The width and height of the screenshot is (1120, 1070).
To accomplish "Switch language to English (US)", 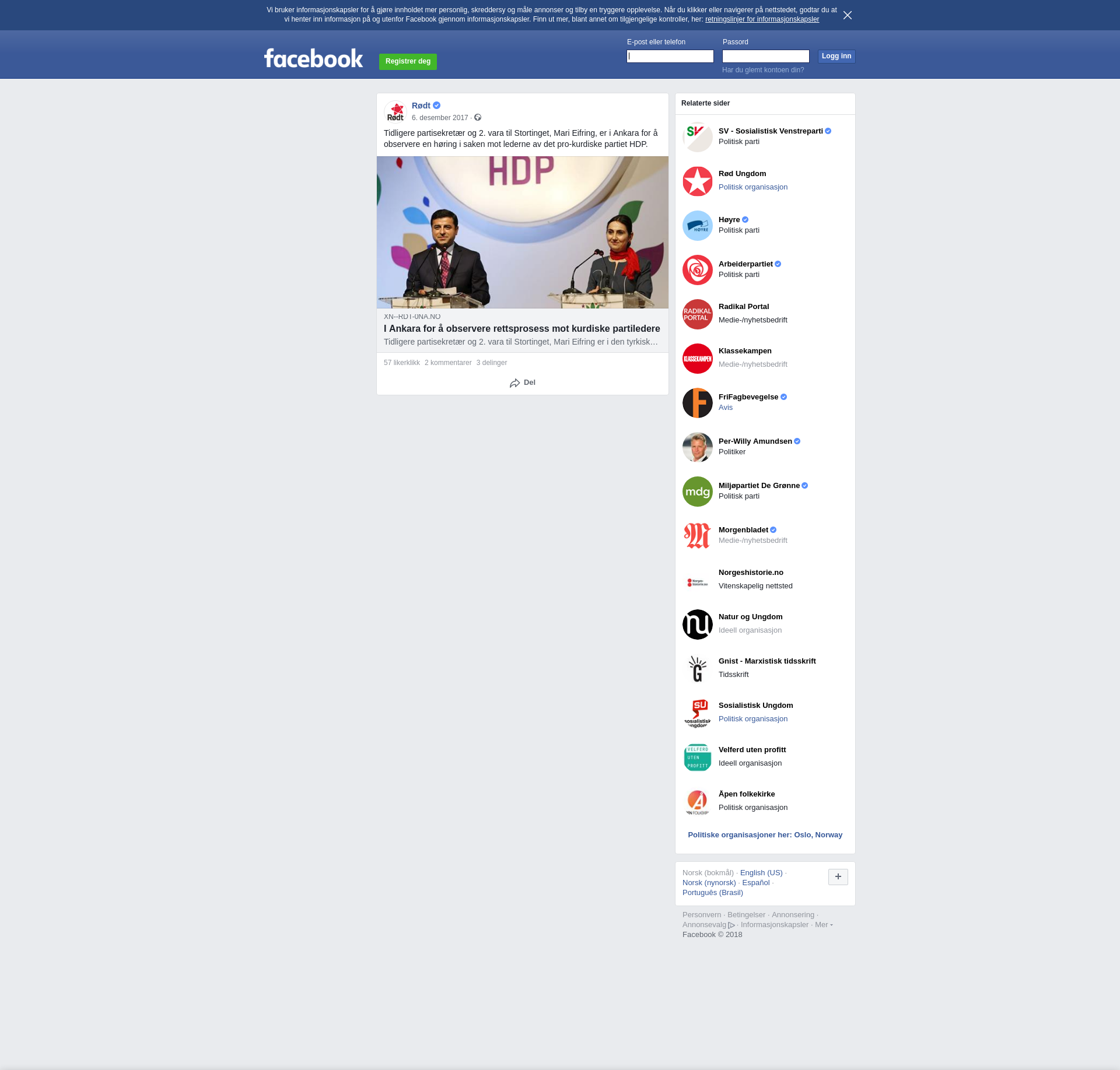I will click(761, 873).
